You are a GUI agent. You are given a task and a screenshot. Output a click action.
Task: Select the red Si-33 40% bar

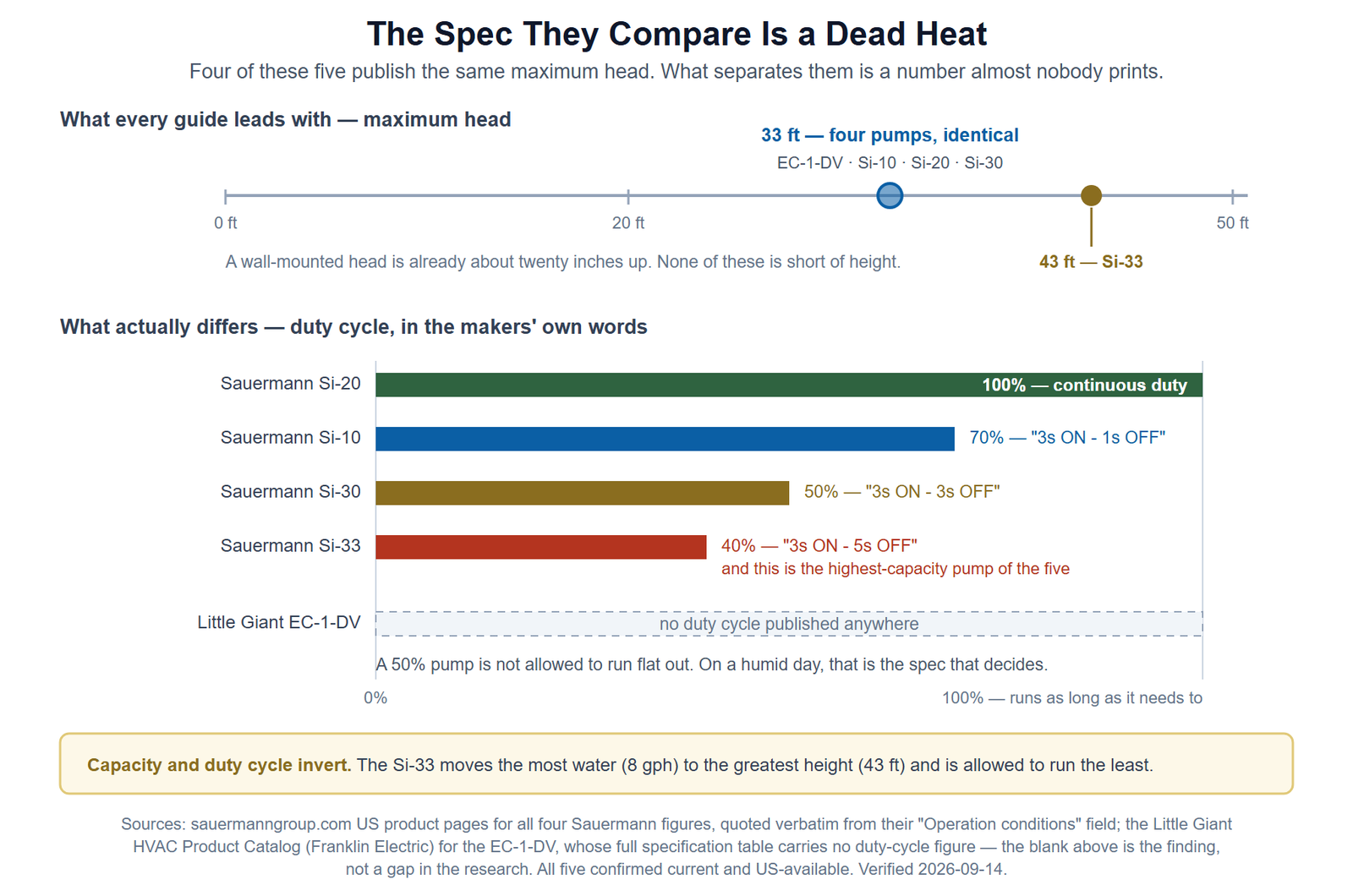click(540, 547)
